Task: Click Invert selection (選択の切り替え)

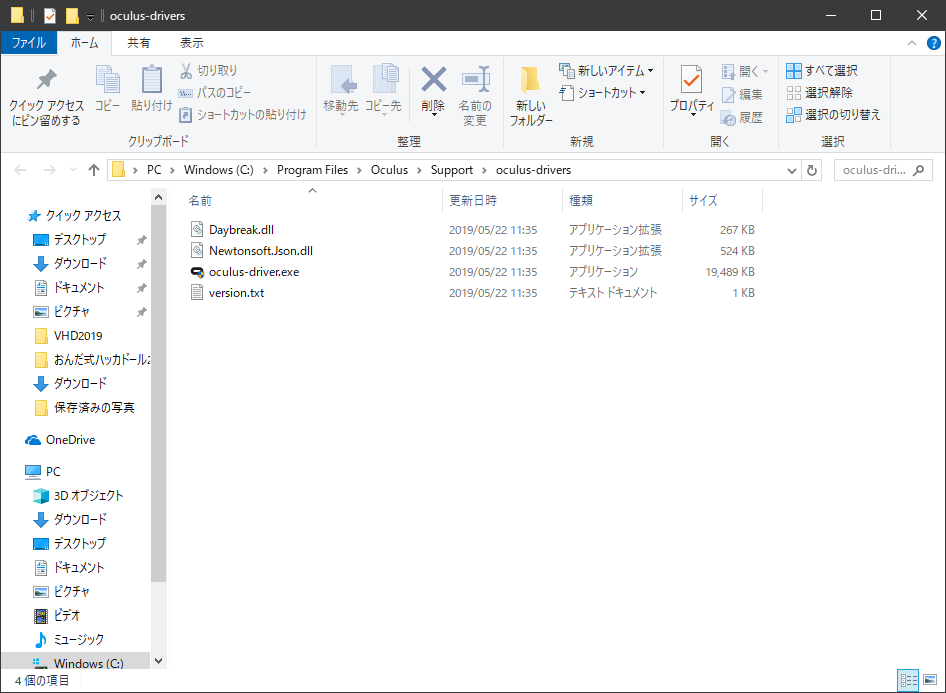Action: [x=833, y=115]
